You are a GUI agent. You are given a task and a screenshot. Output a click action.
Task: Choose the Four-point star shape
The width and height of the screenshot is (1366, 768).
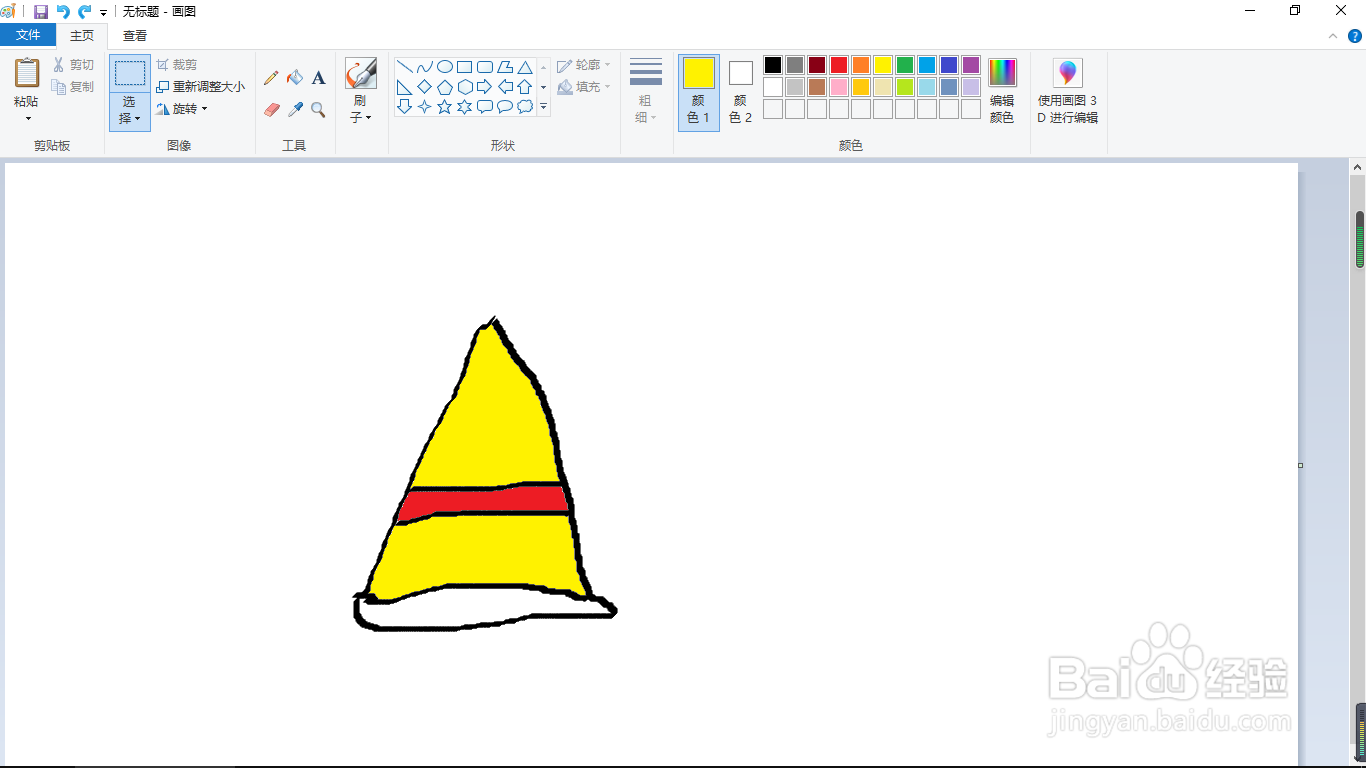pos(425,106)
